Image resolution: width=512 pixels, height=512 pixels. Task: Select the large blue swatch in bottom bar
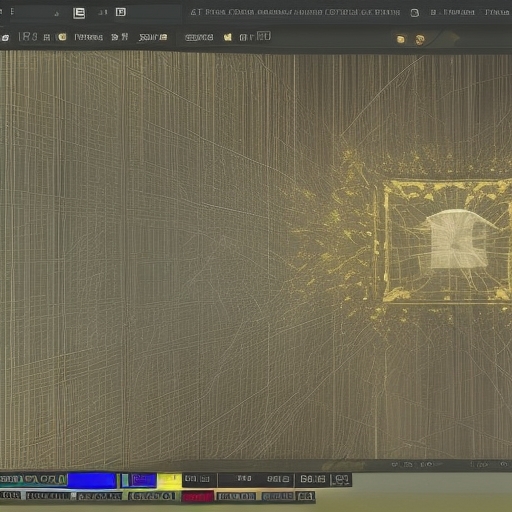(92, 480)
